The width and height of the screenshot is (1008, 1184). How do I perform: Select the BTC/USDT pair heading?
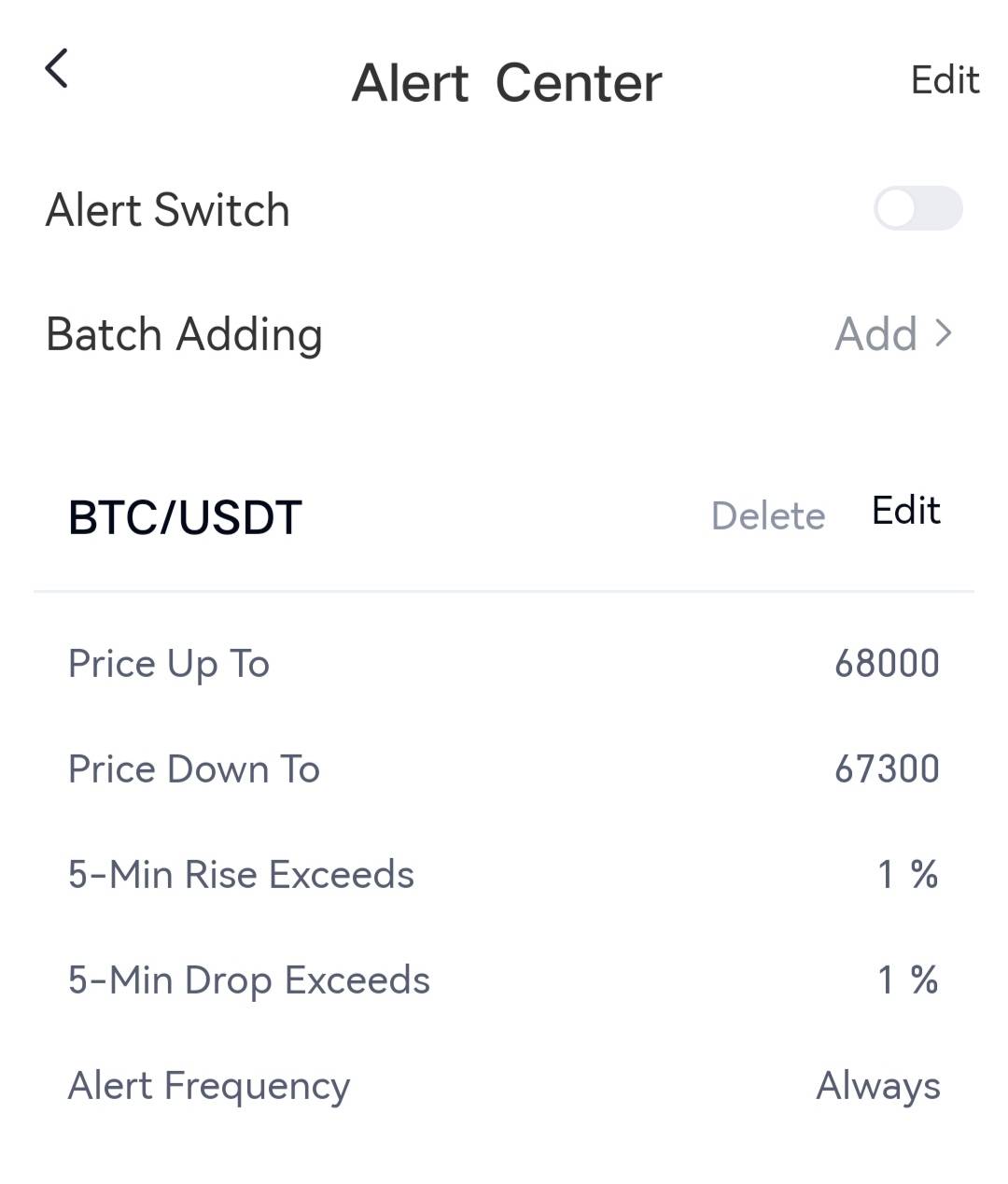point(185,517)
